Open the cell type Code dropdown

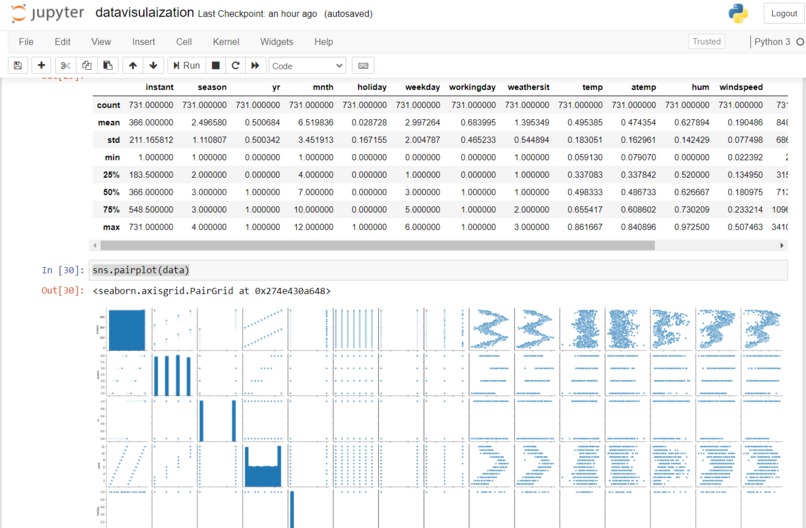(307, 66)
